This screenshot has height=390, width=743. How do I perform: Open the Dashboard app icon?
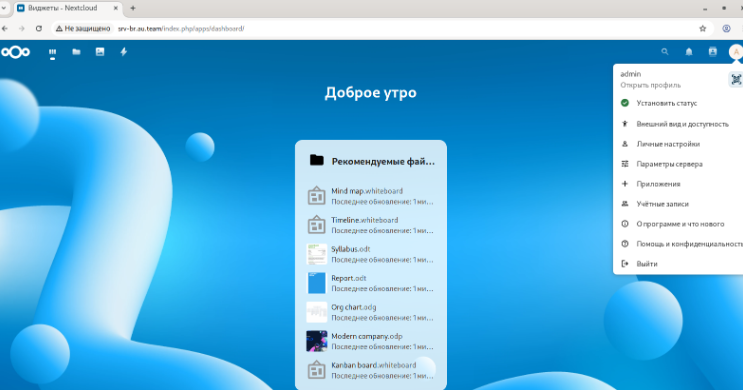53,52
